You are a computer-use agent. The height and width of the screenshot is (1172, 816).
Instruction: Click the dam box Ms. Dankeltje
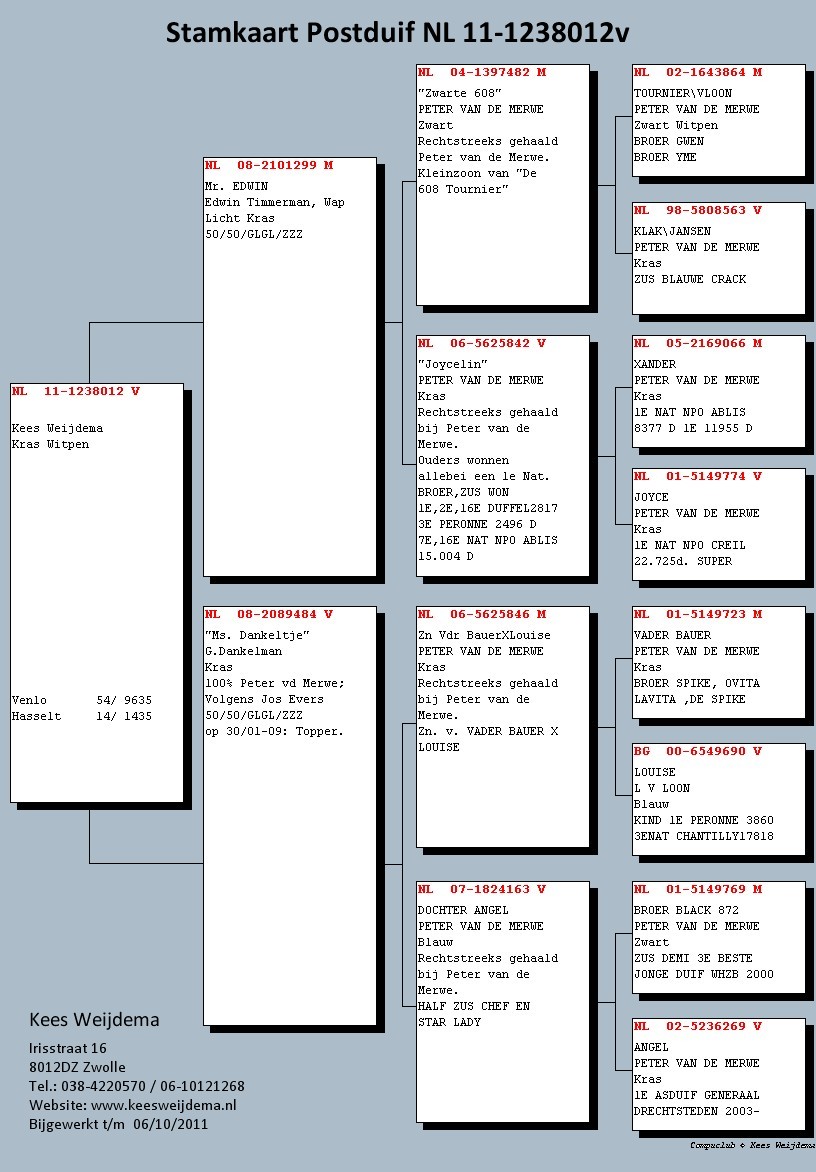point(290,815)
